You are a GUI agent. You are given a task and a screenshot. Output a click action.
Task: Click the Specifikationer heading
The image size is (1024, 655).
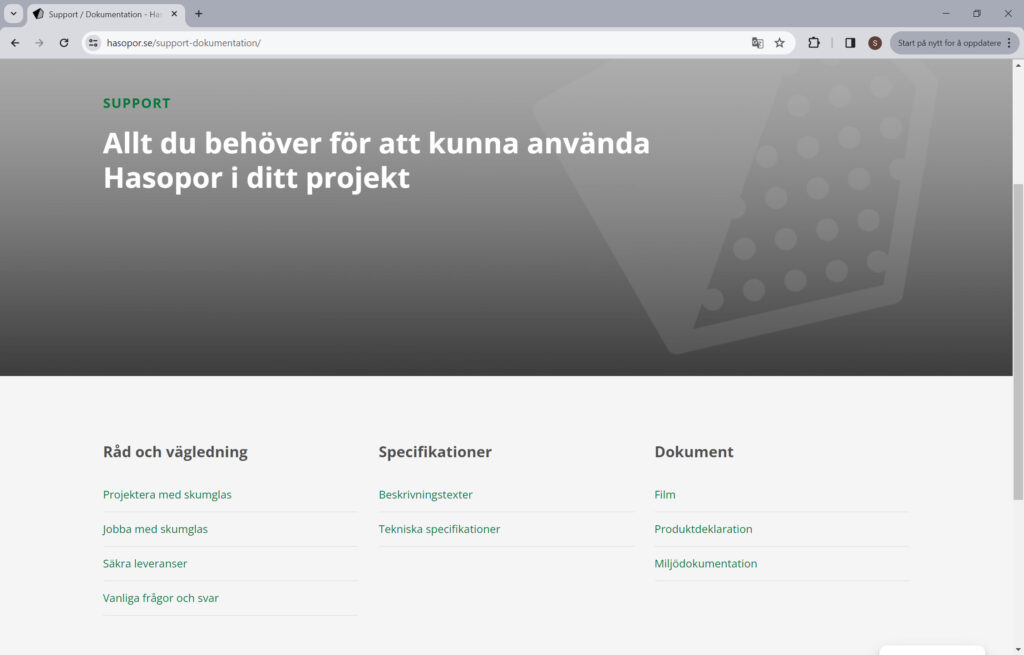coord(435,452)
